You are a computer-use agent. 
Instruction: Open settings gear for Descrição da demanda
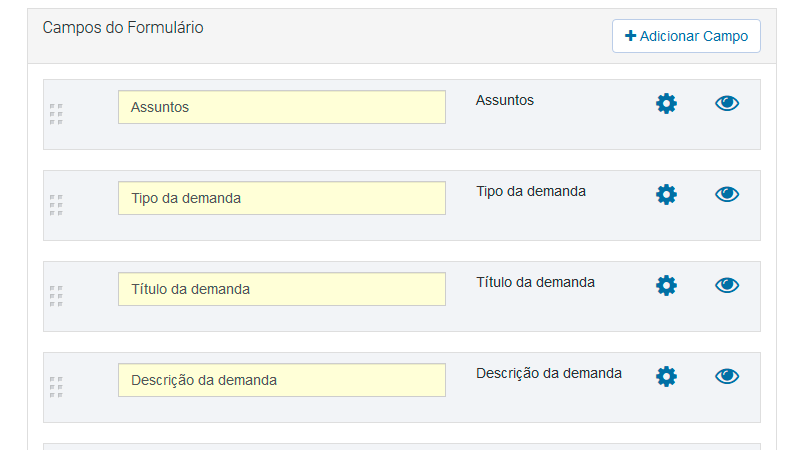click(x=666, y=377)
